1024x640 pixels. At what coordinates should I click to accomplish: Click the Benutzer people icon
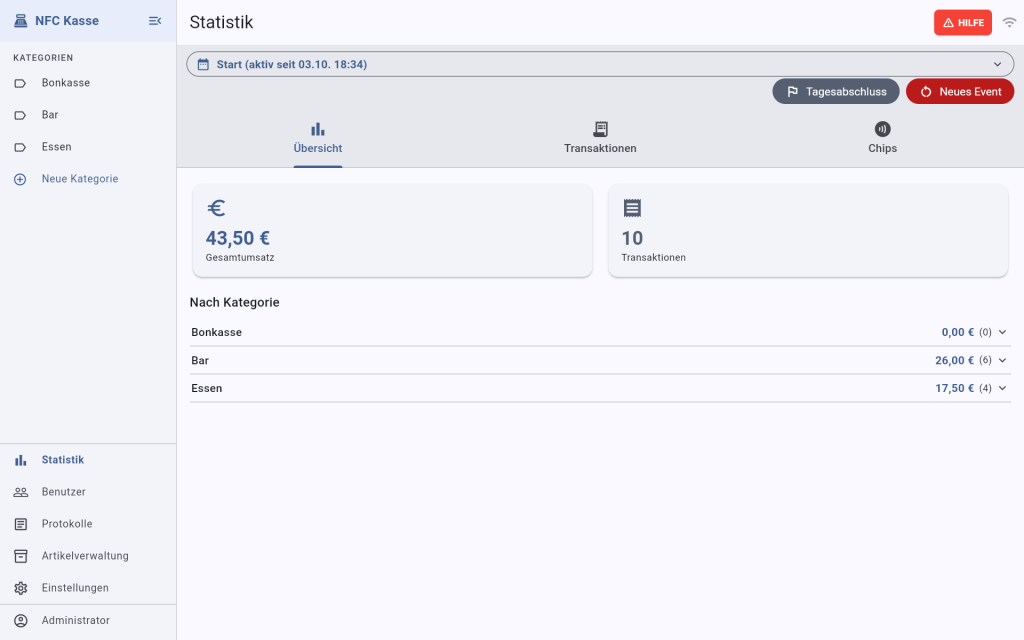click(21, 492)
